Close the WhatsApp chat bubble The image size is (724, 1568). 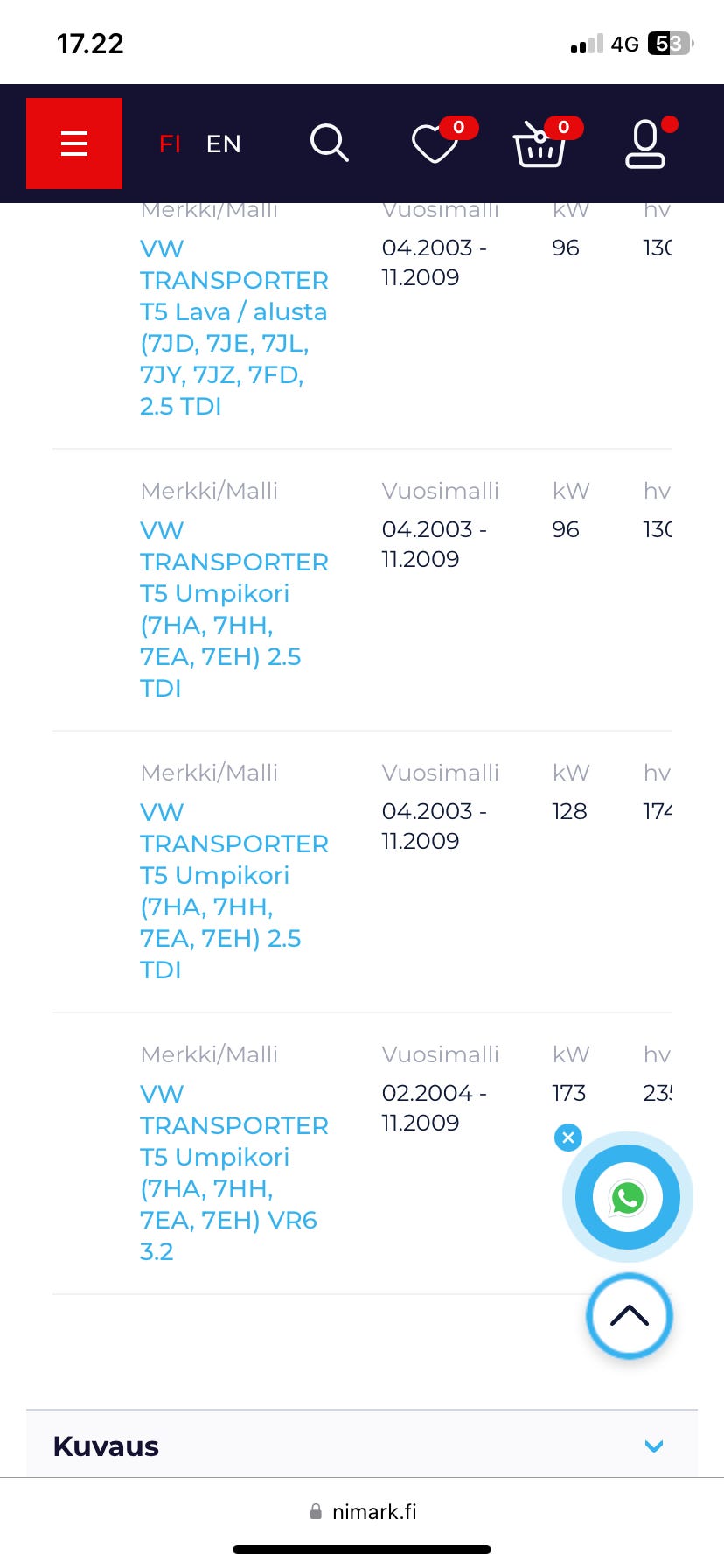(x=568, y=1137)
